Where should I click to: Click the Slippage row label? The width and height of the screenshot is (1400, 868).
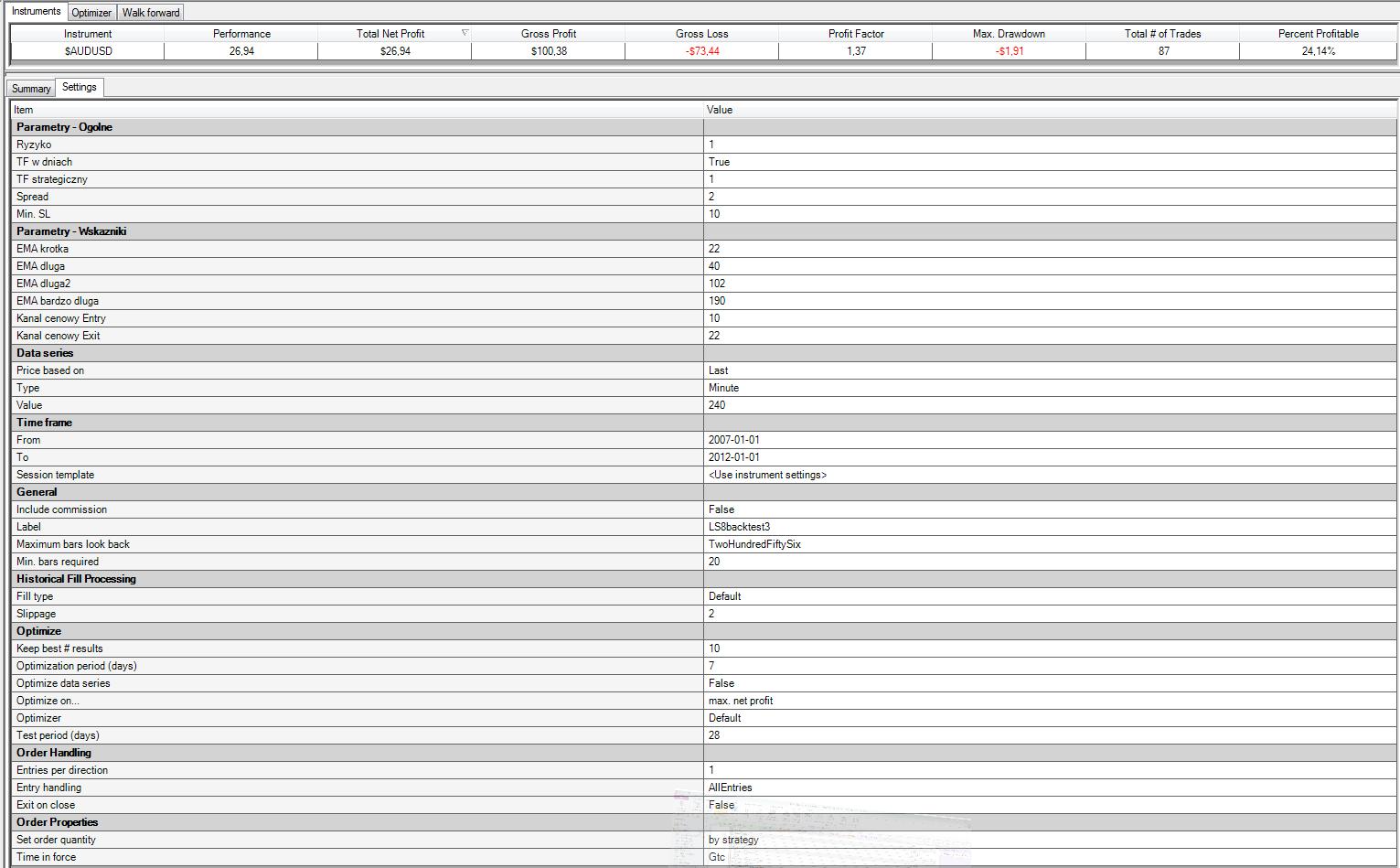pos(36,614)
